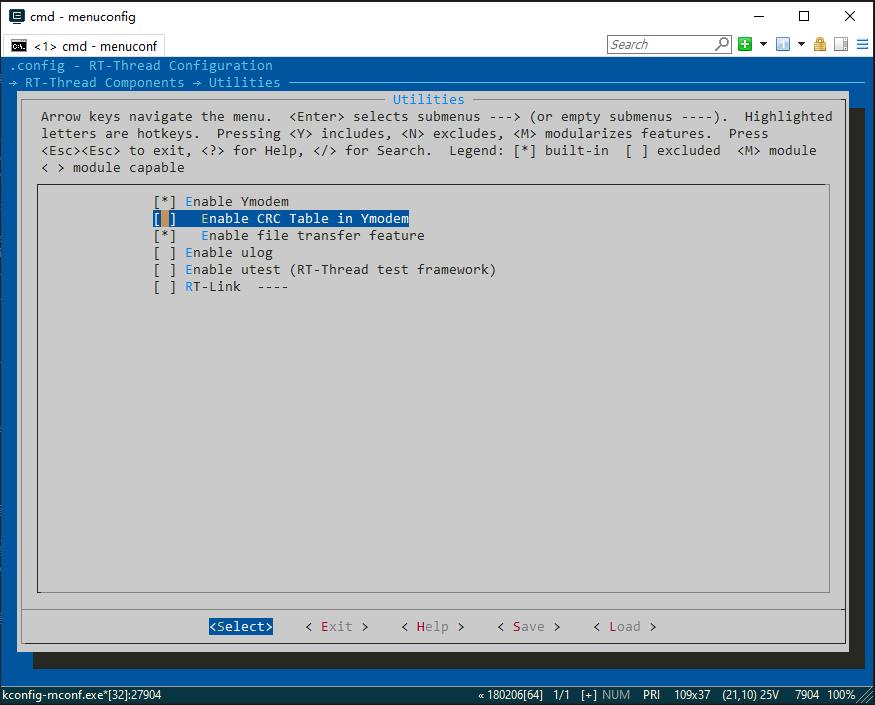Click the 109x37 console size status entry
The image size is (875, 705).
tap(692, 695)
